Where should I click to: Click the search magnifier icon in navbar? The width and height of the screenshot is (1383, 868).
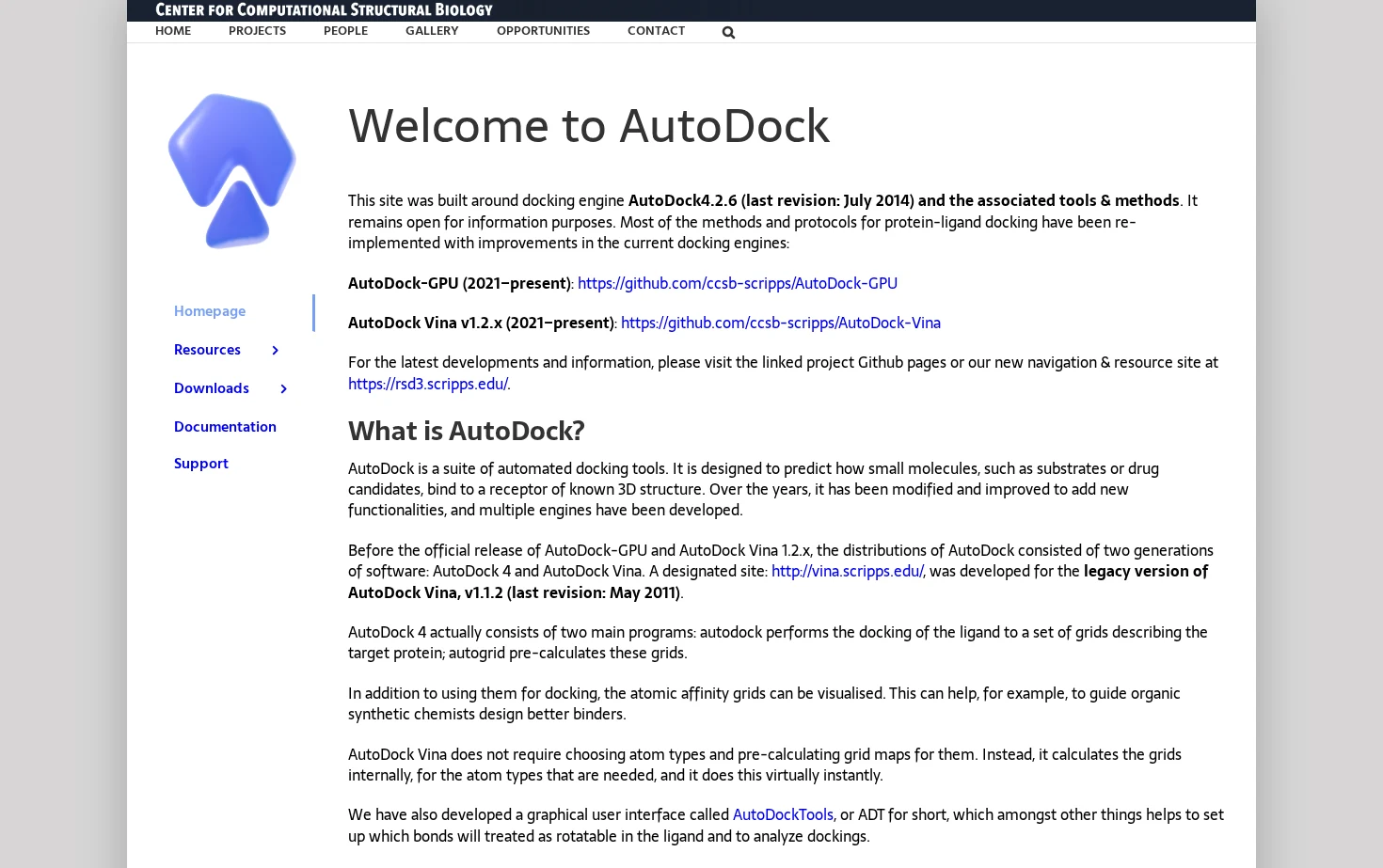[728, 32]
